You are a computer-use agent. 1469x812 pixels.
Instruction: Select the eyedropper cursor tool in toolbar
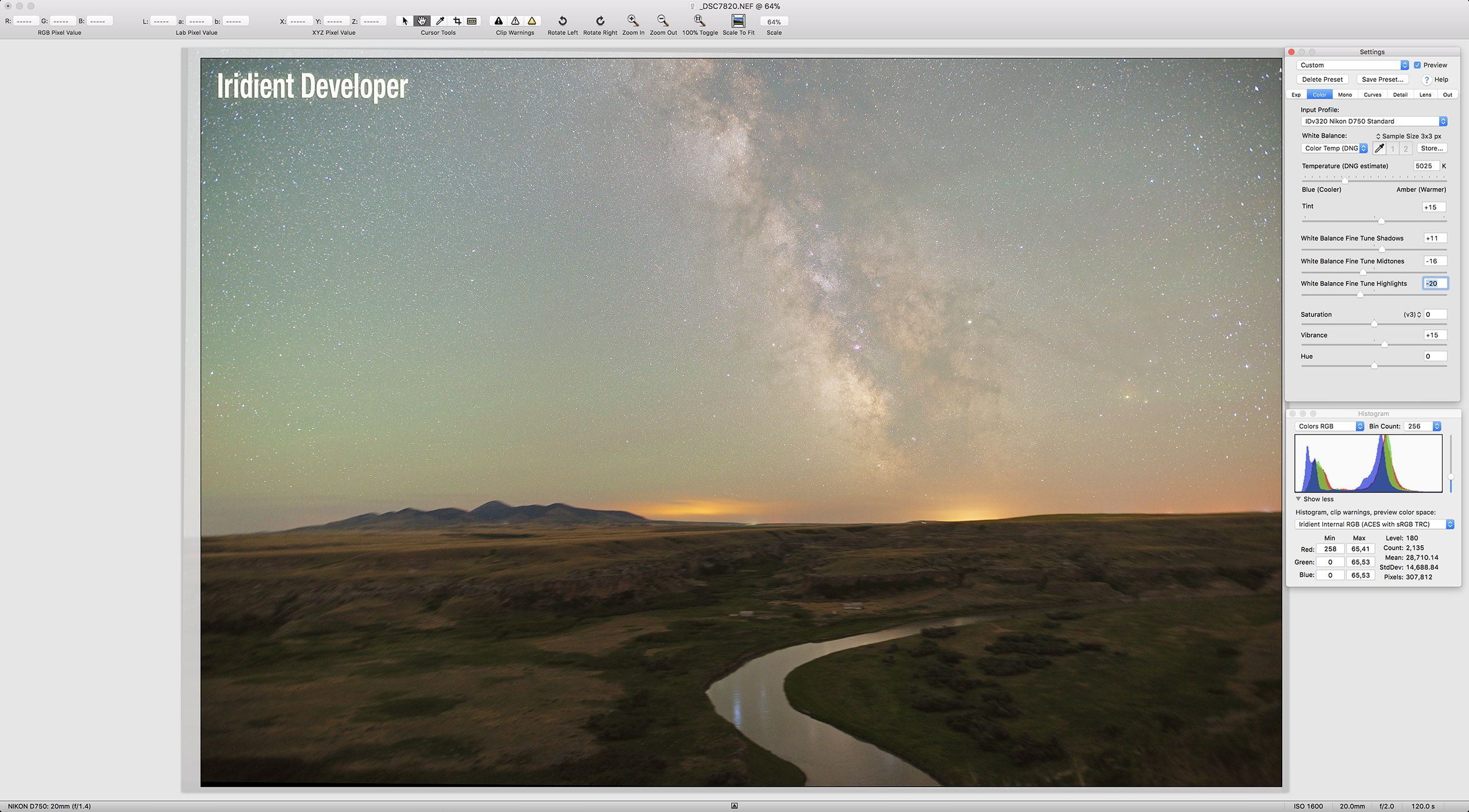pos(440,21)
